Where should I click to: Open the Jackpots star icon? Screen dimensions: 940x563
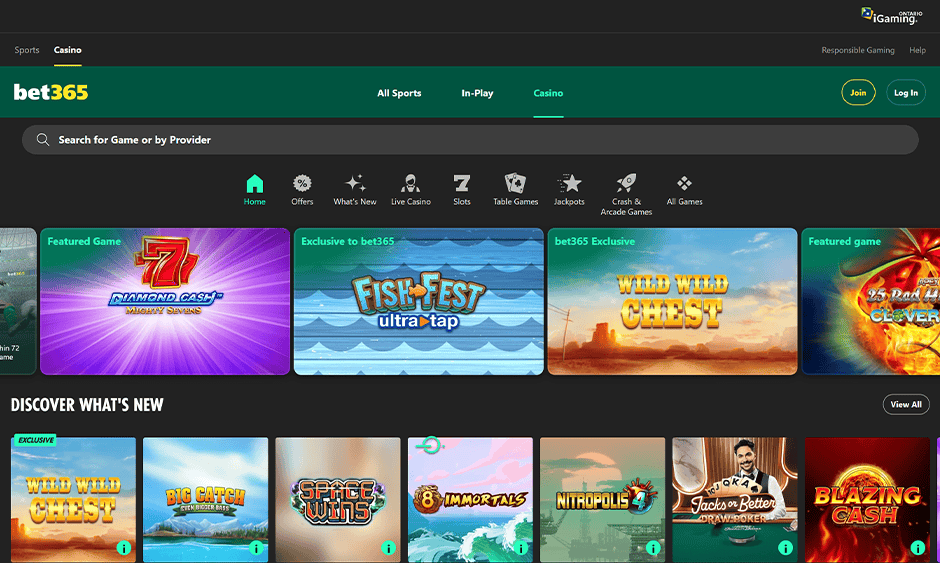coord(570,183)
